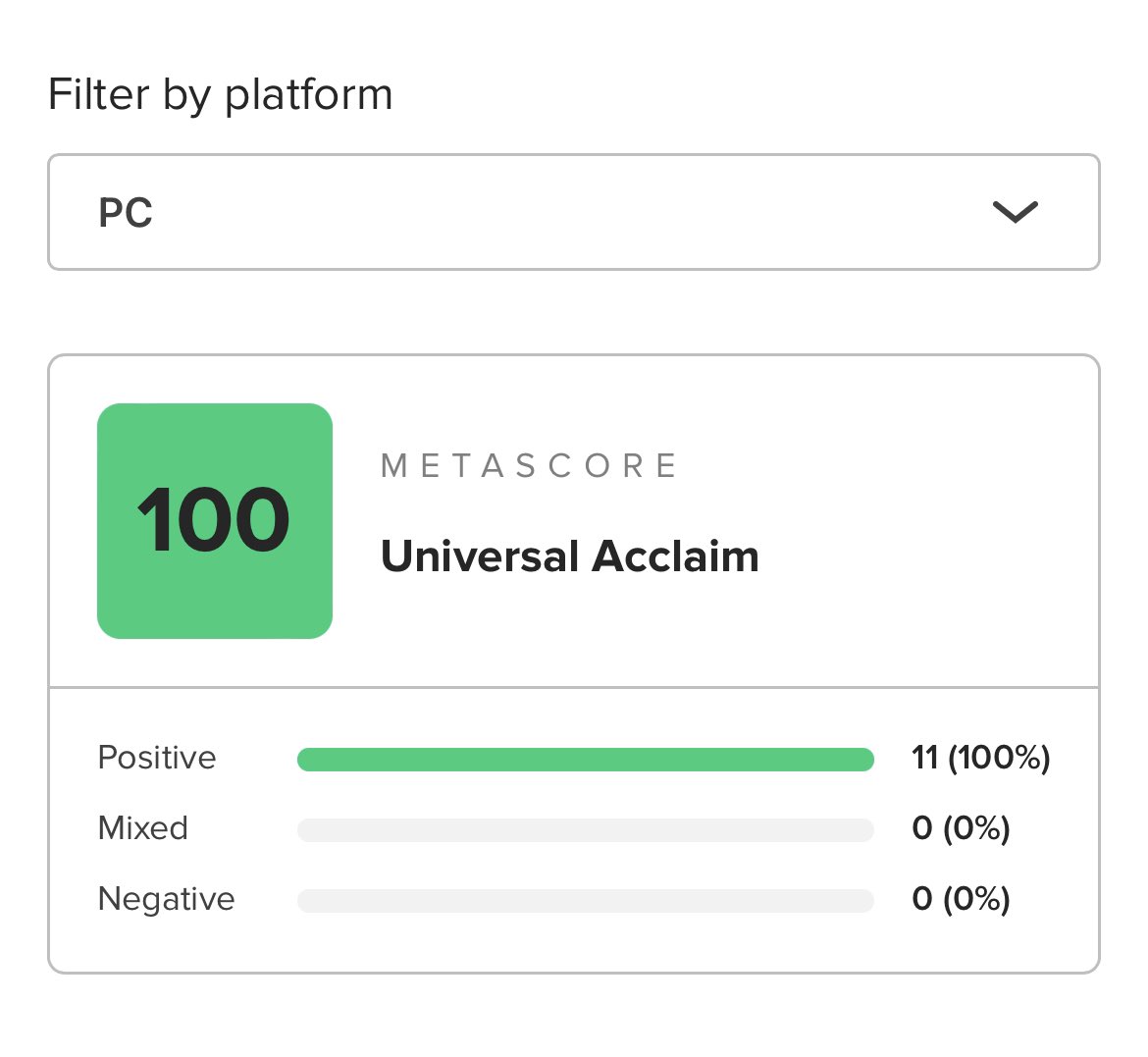Click the 'Filter by platform' label
This screenshot has width=1148, height=1057.
pyautogui.click(x=220, y=95)
